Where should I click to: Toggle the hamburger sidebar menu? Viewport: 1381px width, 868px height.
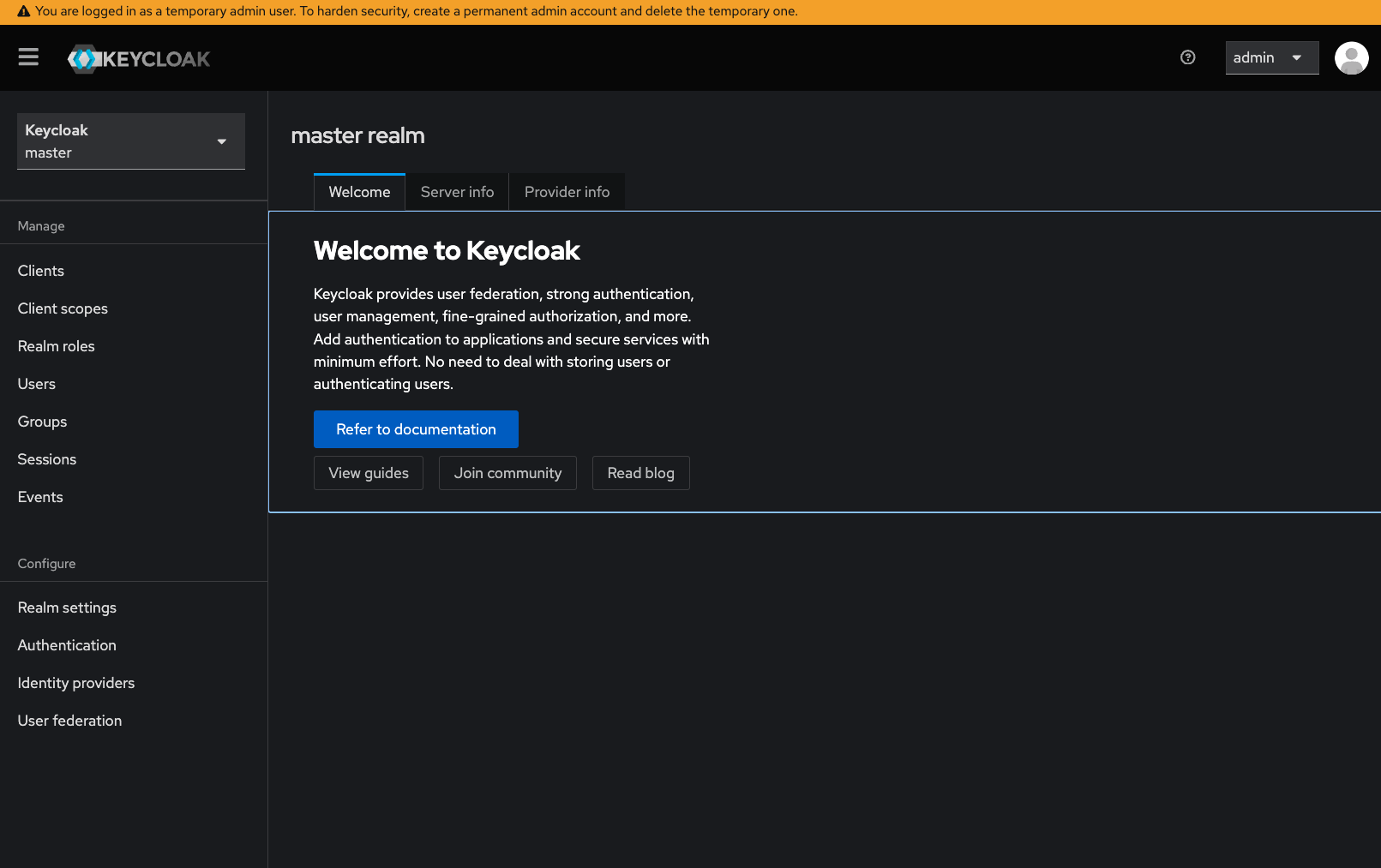coord(28,57)
